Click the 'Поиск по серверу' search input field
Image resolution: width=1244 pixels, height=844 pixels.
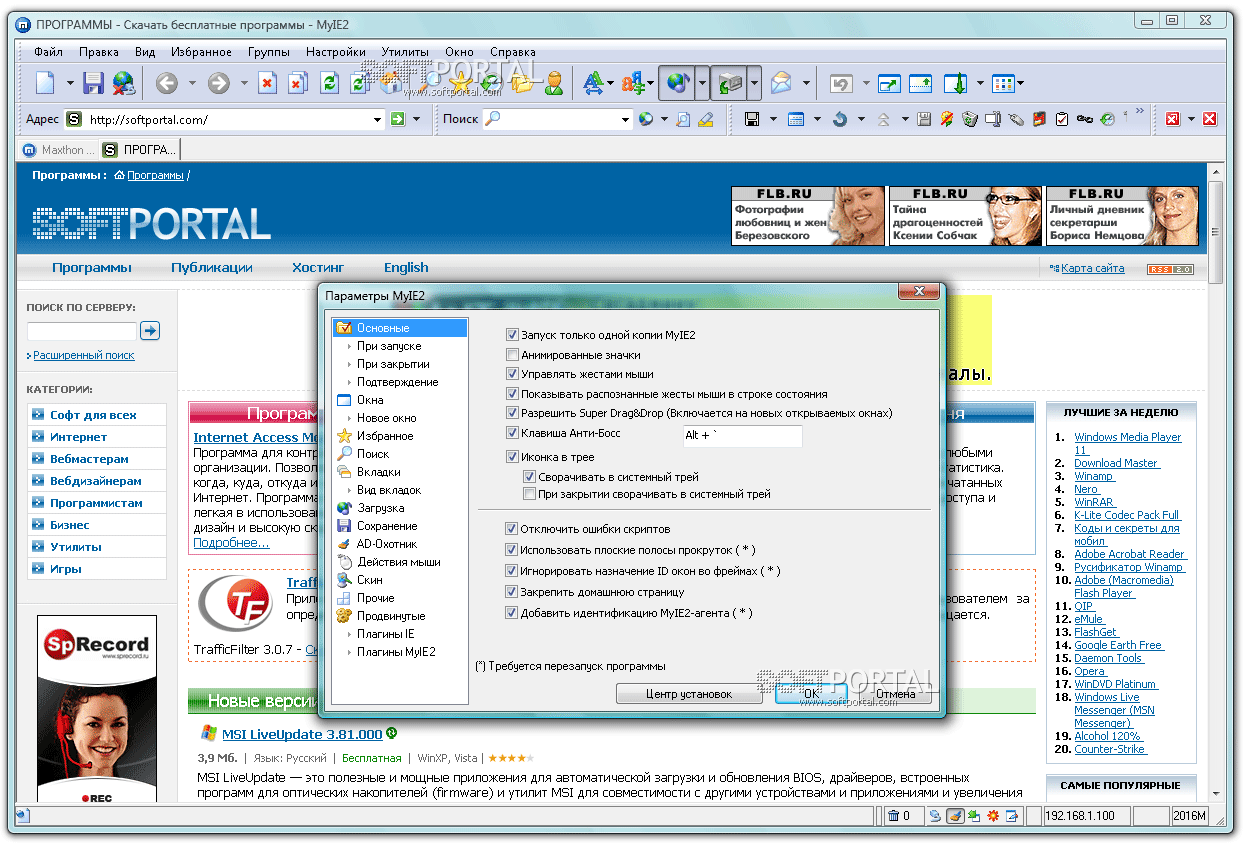coord(82,330)
